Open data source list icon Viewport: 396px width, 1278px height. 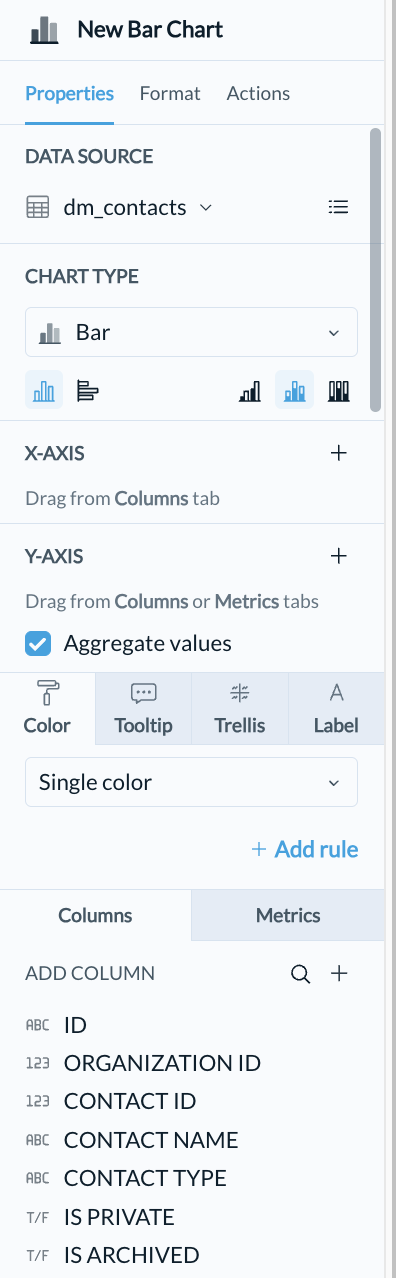[x=339, y=207]
